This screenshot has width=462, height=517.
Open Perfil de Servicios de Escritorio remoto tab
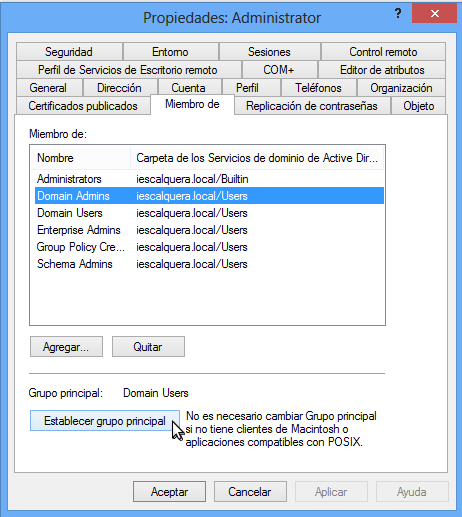128,70
